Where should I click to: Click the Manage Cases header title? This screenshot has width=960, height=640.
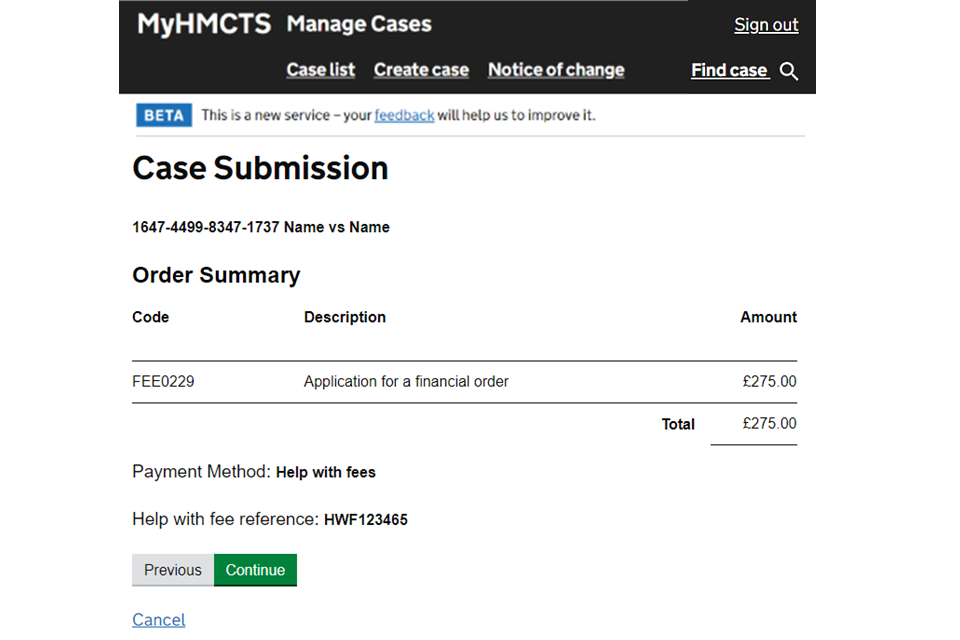tap(359, 24)
